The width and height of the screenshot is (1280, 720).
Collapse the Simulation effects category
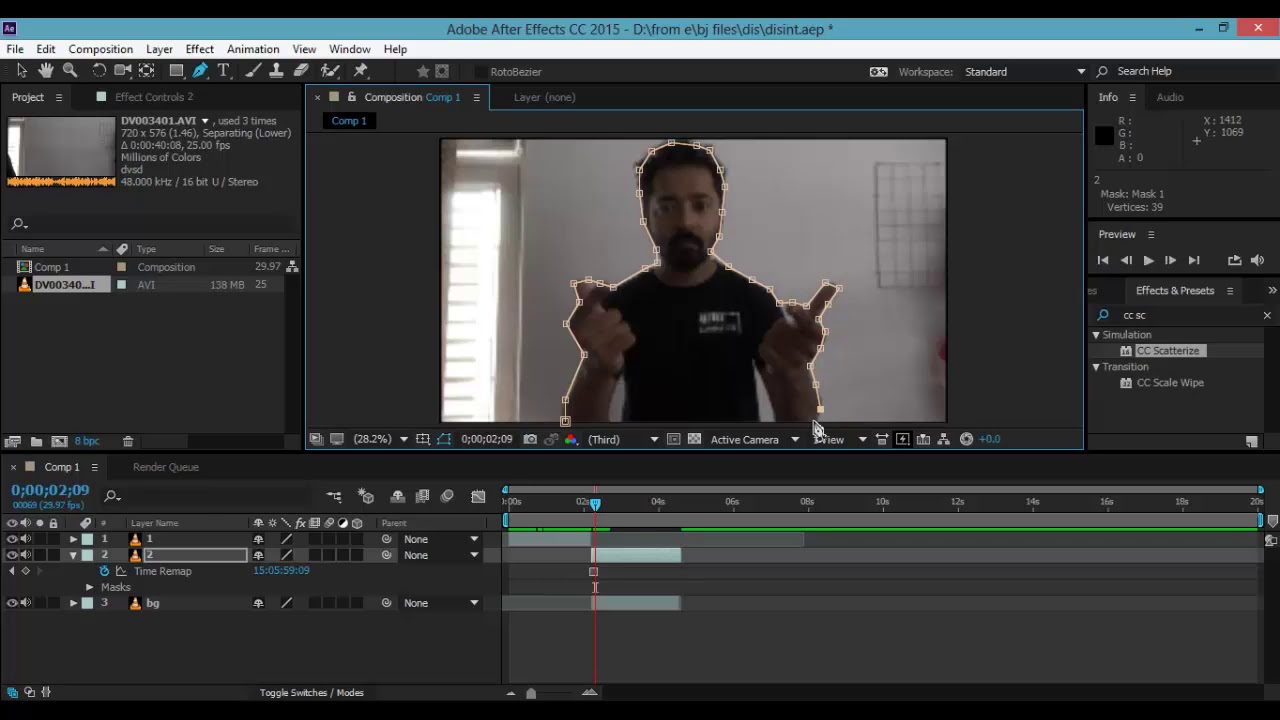(x=1096, y=335)
